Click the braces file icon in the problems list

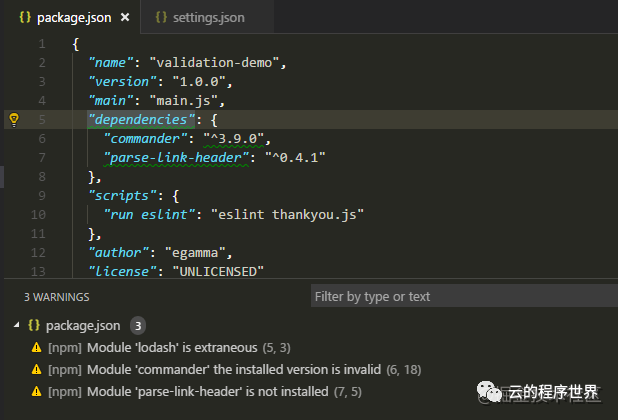[34, 325]
